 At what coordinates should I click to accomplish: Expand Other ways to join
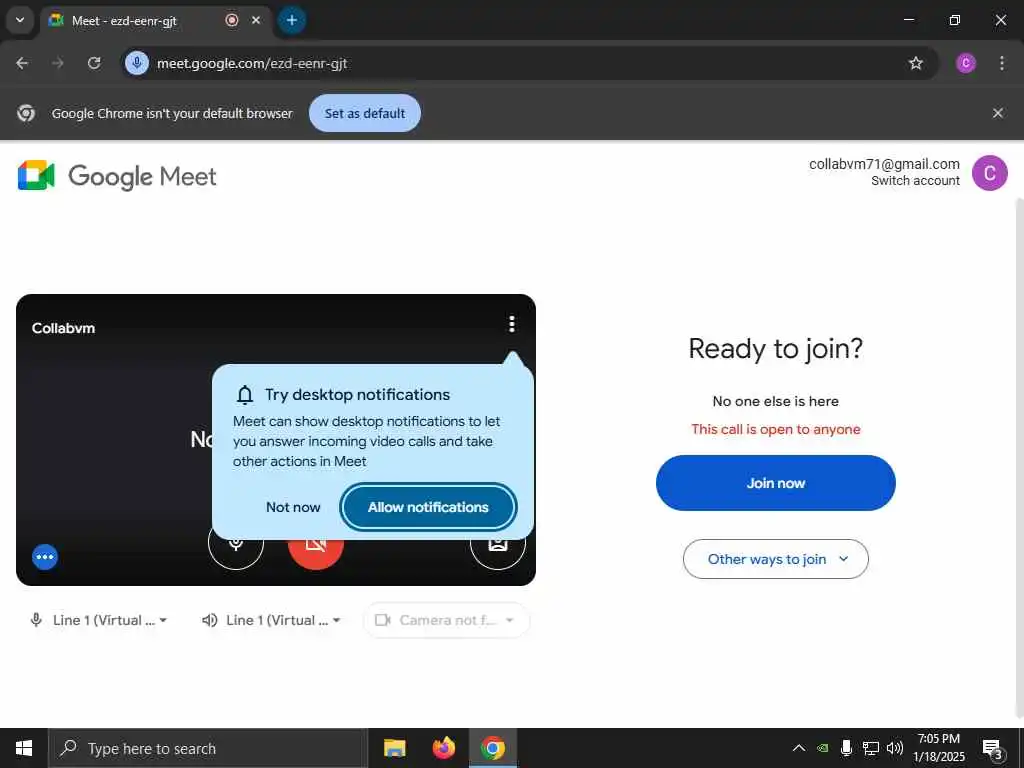pos(776,559)
